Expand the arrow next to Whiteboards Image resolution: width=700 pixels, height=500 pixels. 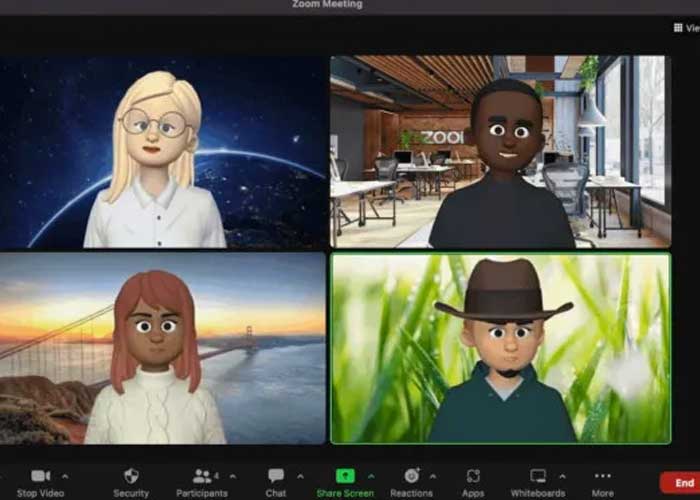coord(565,476)
